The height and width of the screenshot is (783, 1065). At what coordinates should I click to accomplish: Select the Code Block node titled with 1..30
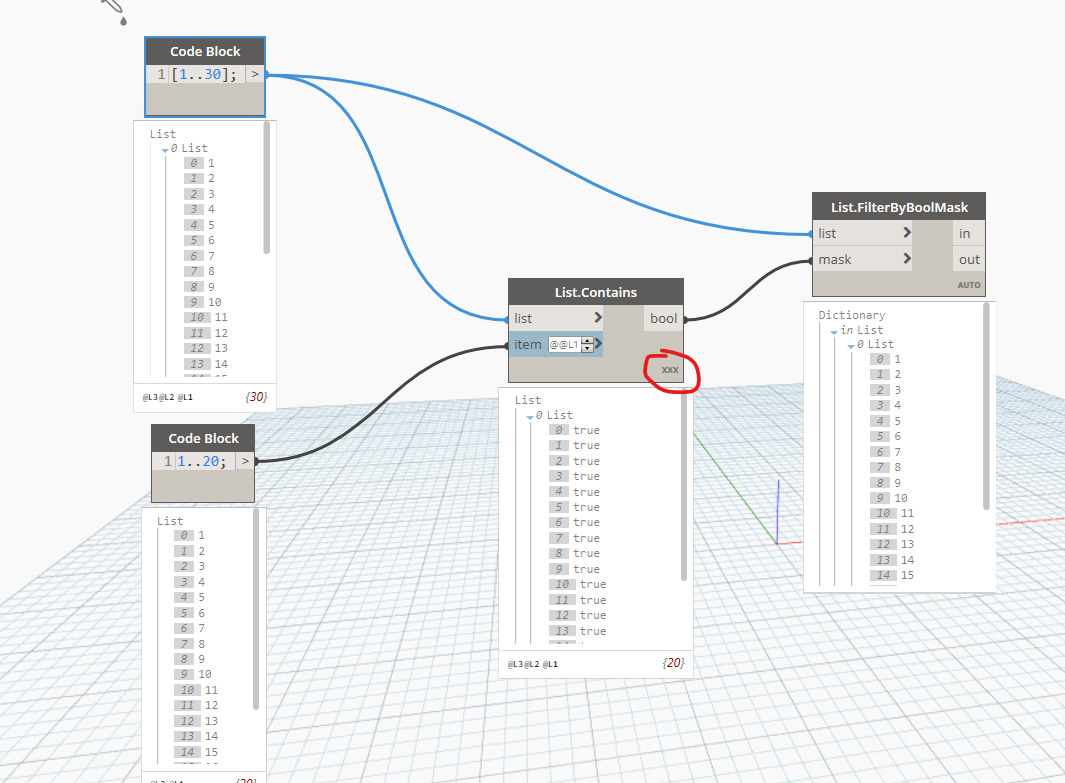pos(204,52)
